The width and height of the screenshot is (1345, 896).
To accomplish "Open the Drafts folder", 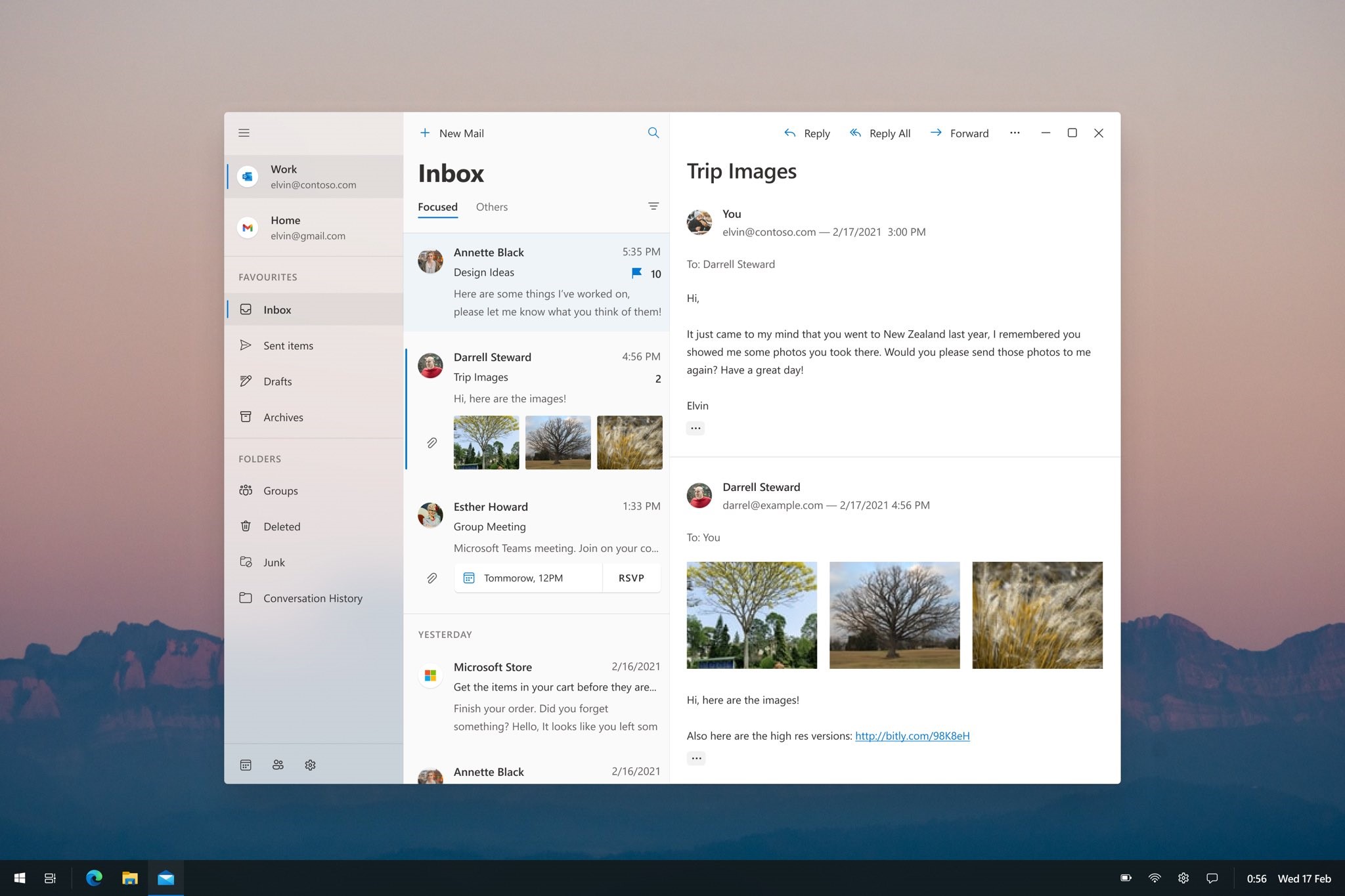I will [x=314, y=381].
